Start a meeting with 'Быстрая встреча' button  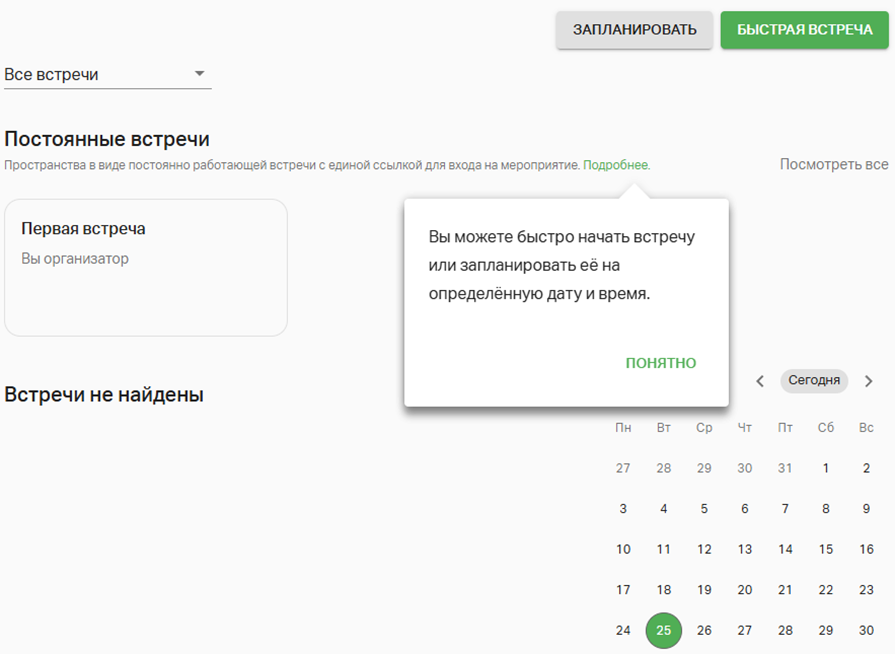click(804, 30)
